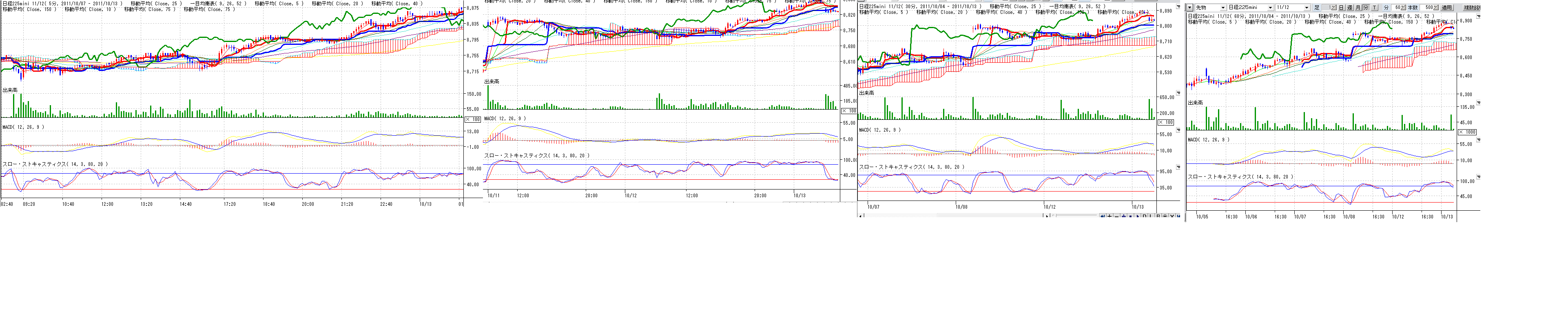The height and width of the screenshot is (313, 1568).
Task: Select the 日 (daily) timeframe button
Action: point(1341,8)
